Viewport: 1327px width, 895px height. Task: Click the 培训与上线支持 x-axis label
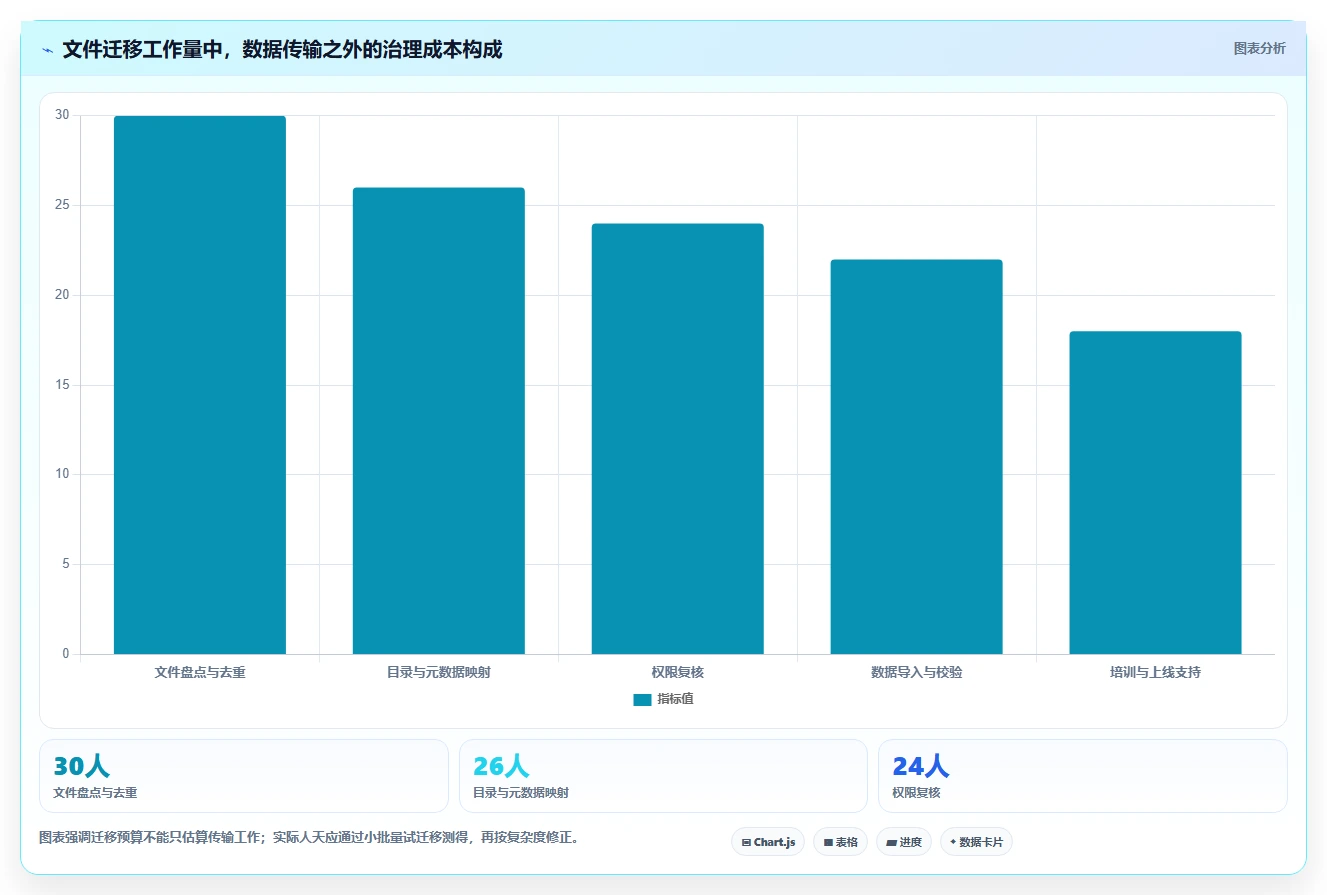click(1155, 673)
